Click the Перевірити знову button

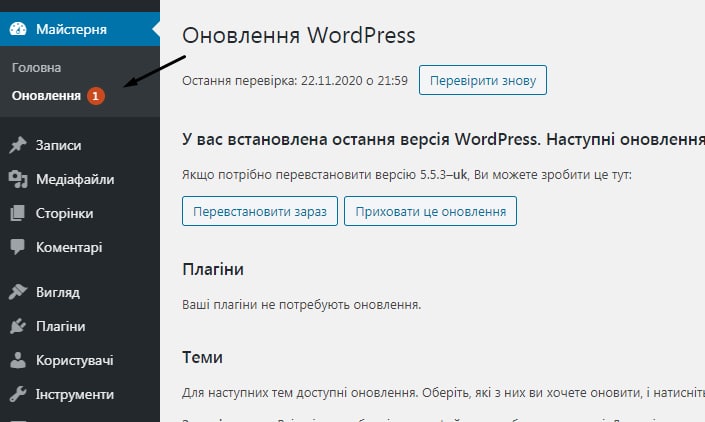[x=483, y=80]
